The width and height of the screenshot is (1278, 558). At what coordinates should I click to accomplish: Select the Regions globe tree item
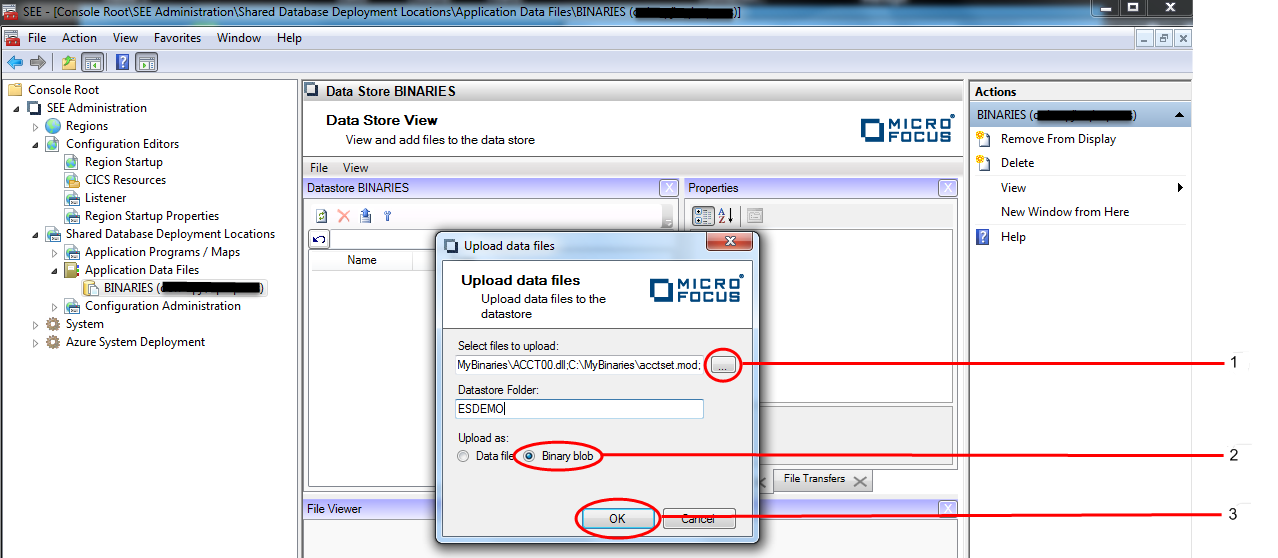pyautogui.click(x=87, y=126)
